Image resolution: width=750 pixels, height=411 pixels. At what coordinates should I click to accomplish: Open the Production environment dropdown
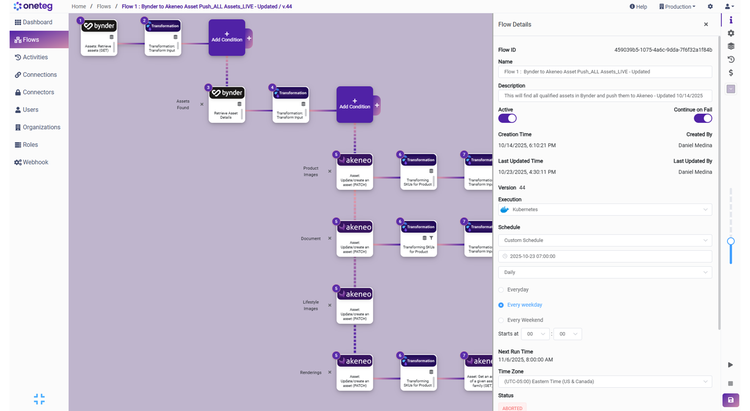pyautogui.click(x=680, y=7)
